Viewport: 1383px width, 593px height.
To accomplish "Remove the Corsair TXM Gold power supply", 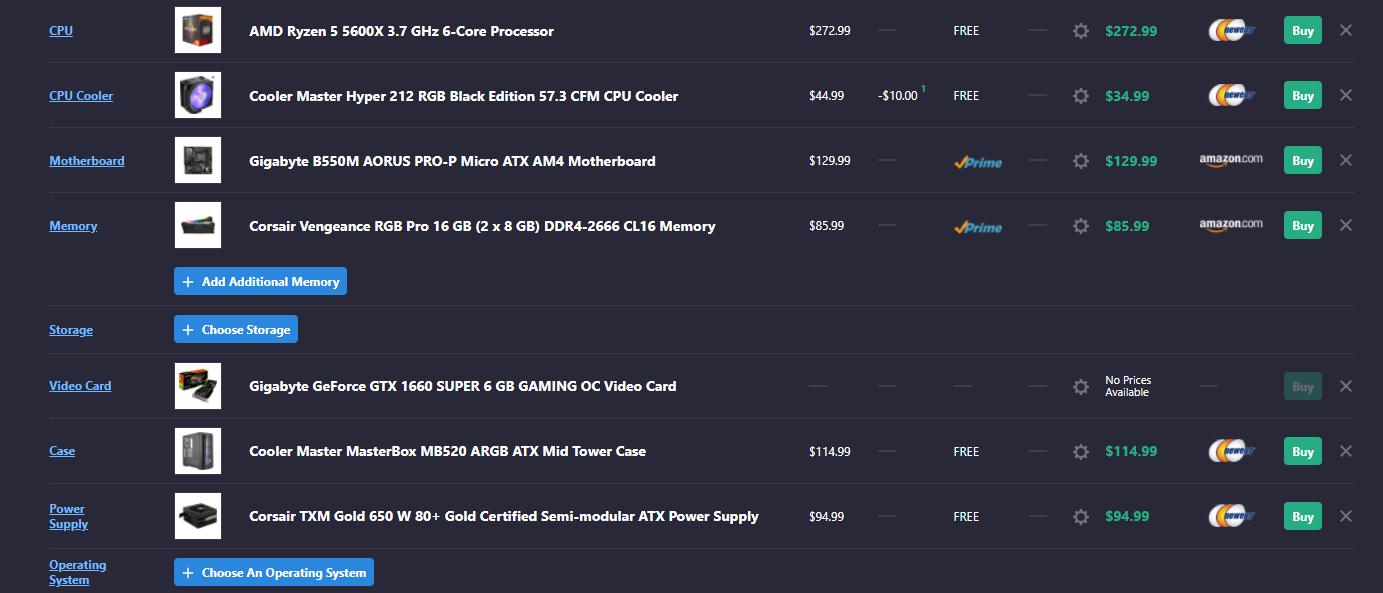I will 1346,516.
